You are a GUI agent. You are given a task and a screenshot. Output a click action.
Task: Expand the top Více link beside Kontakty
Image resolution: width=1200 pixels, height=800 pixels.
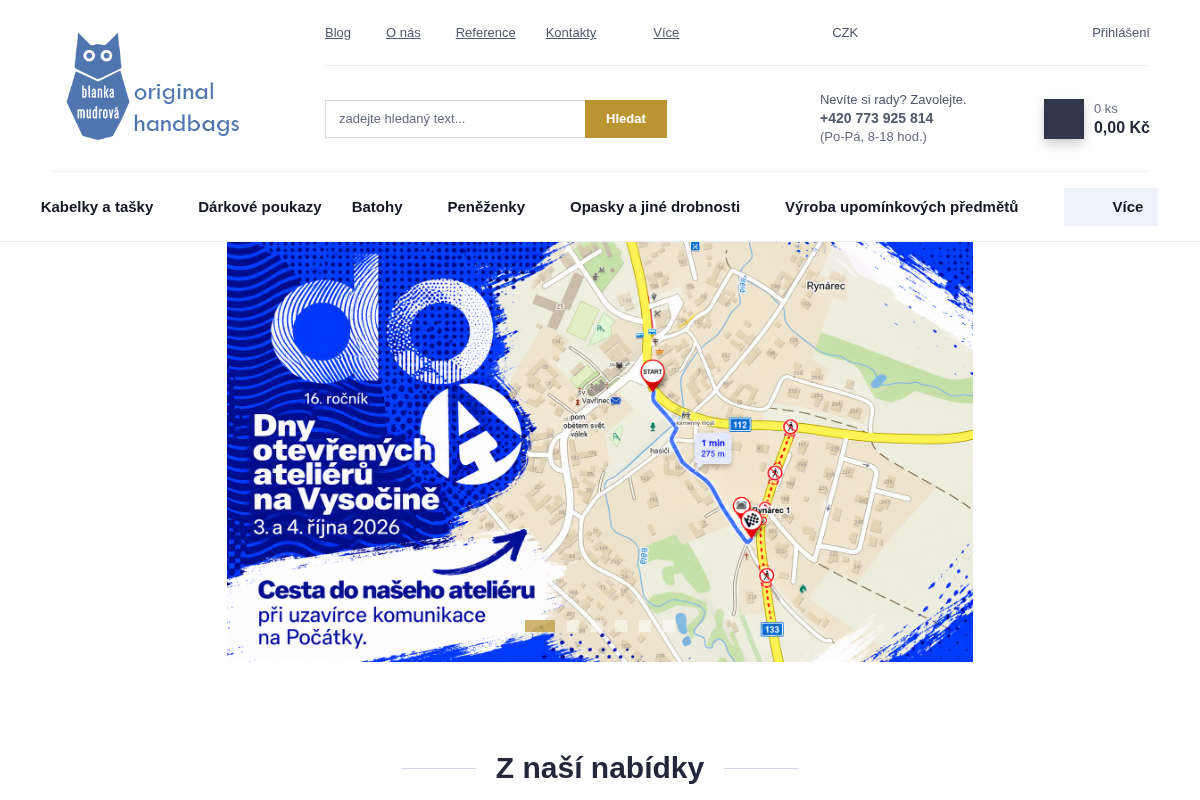click(666, 33)
